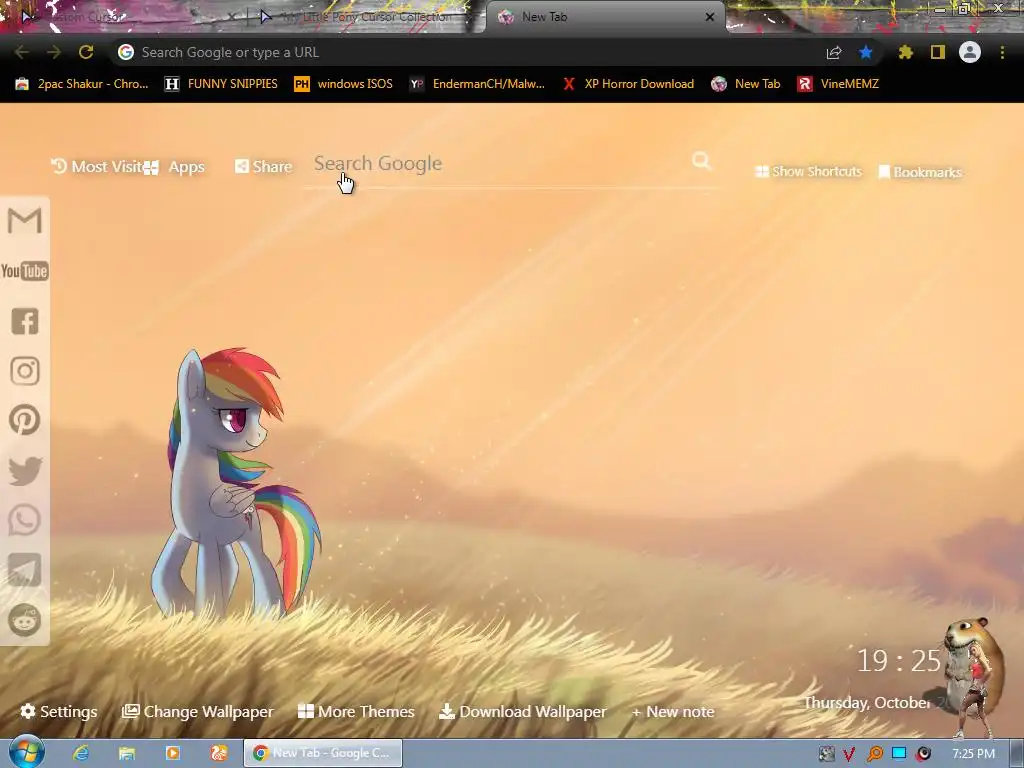Open Chrome three-dot menu
Screen dimensions: 1024x768
(1002, 52)
